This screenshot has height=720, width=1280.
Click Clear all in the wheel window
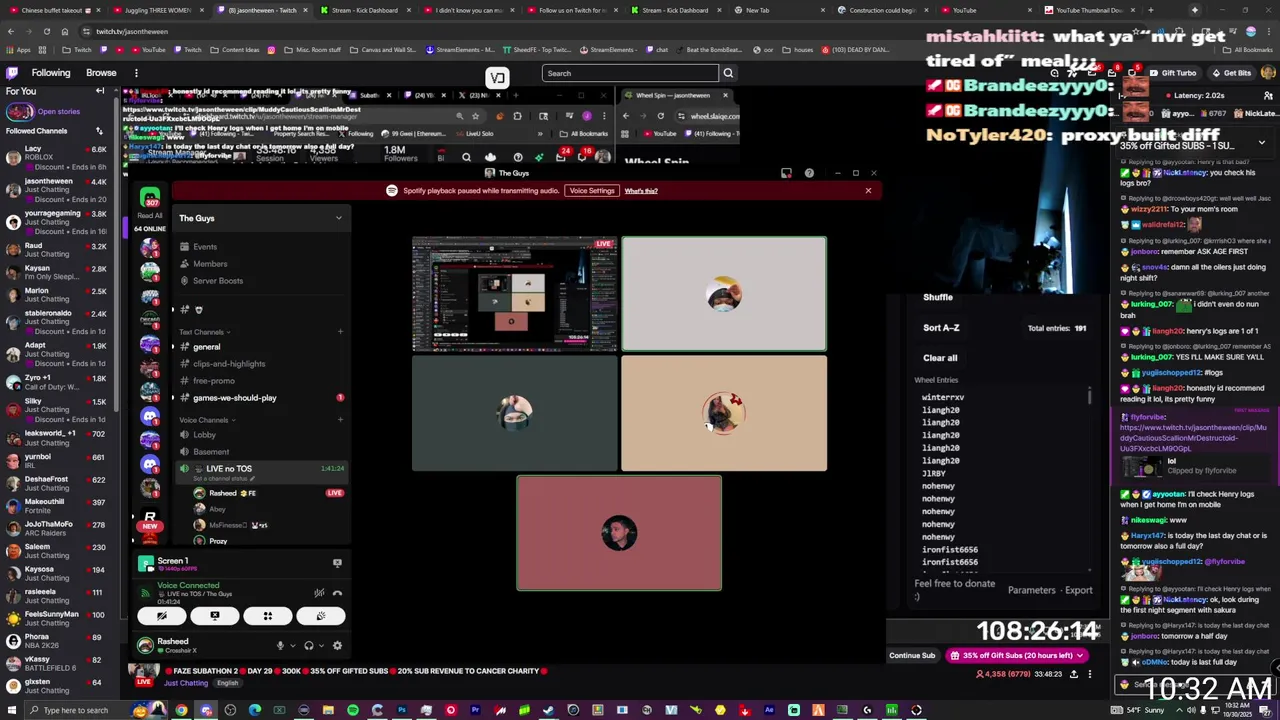point(940,358)
